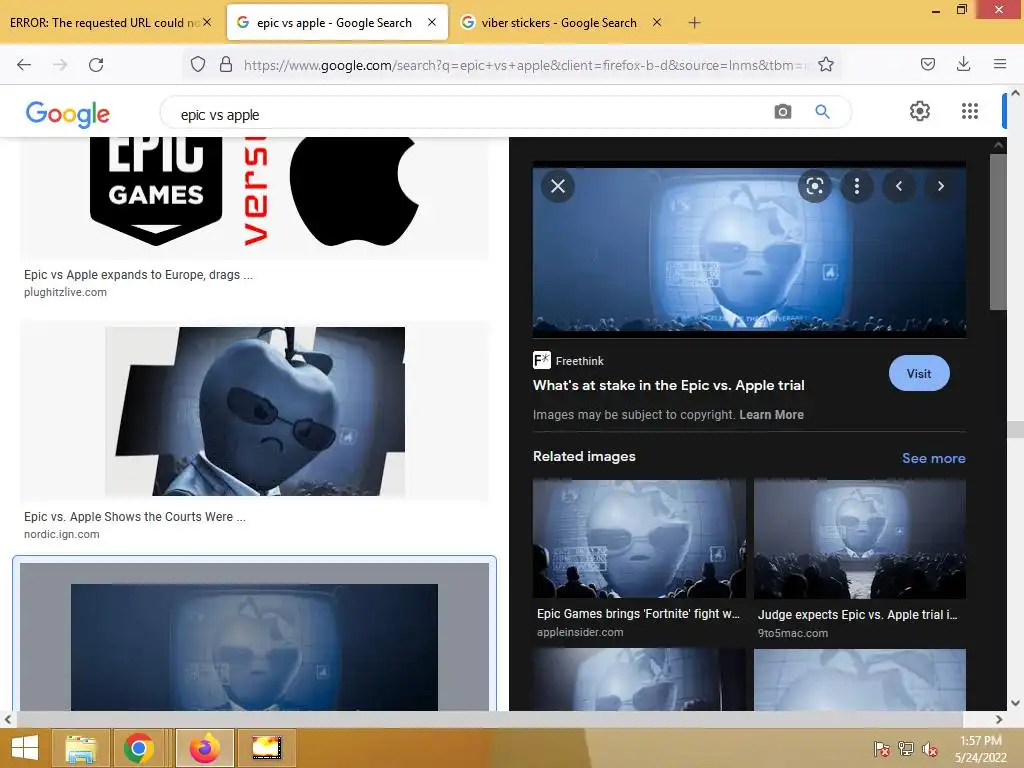Open the photo app taskbar icon
1024x768 pixels.
266,748
